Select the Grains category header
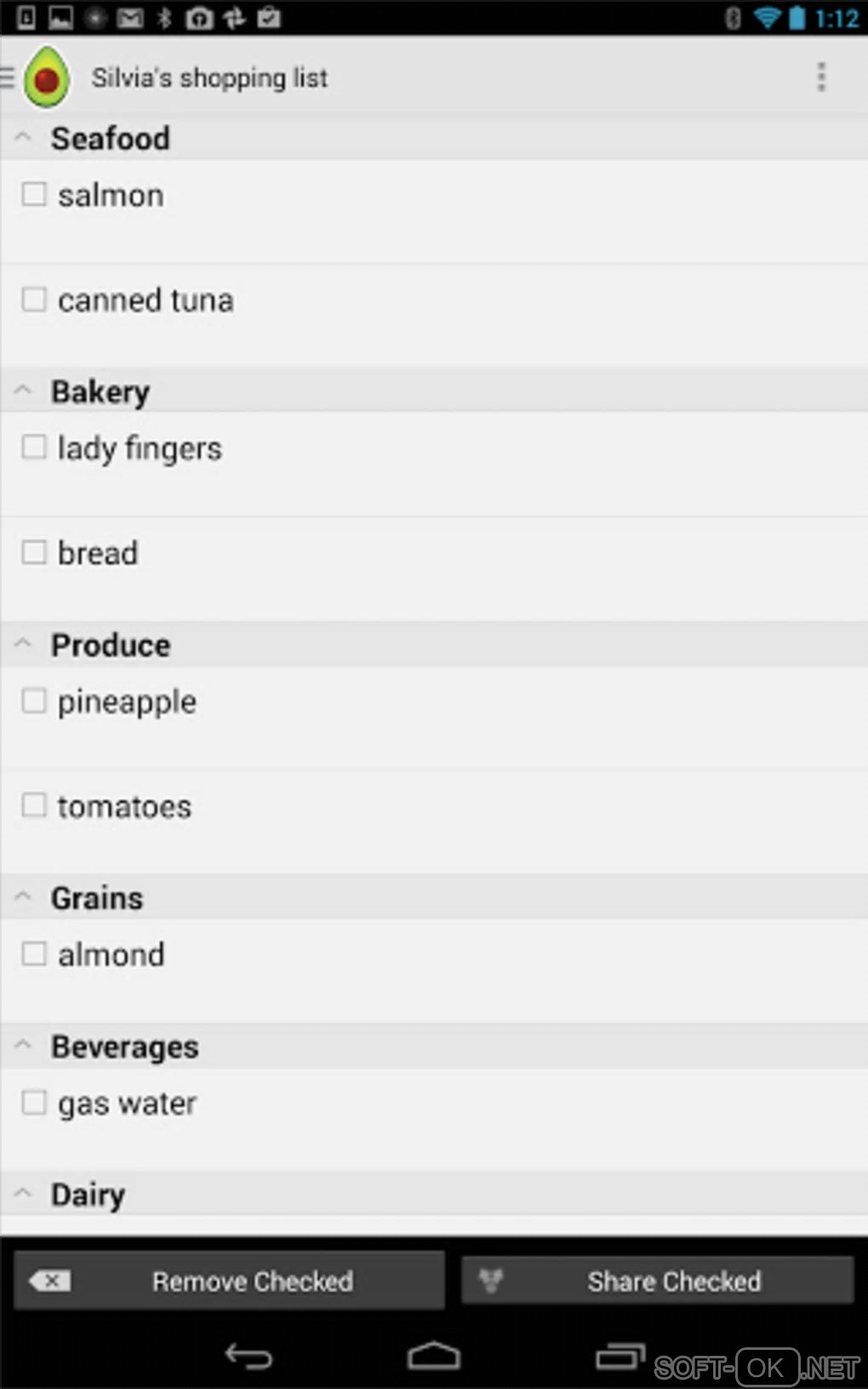The image size is (868, 1389). tap(97, 898)
